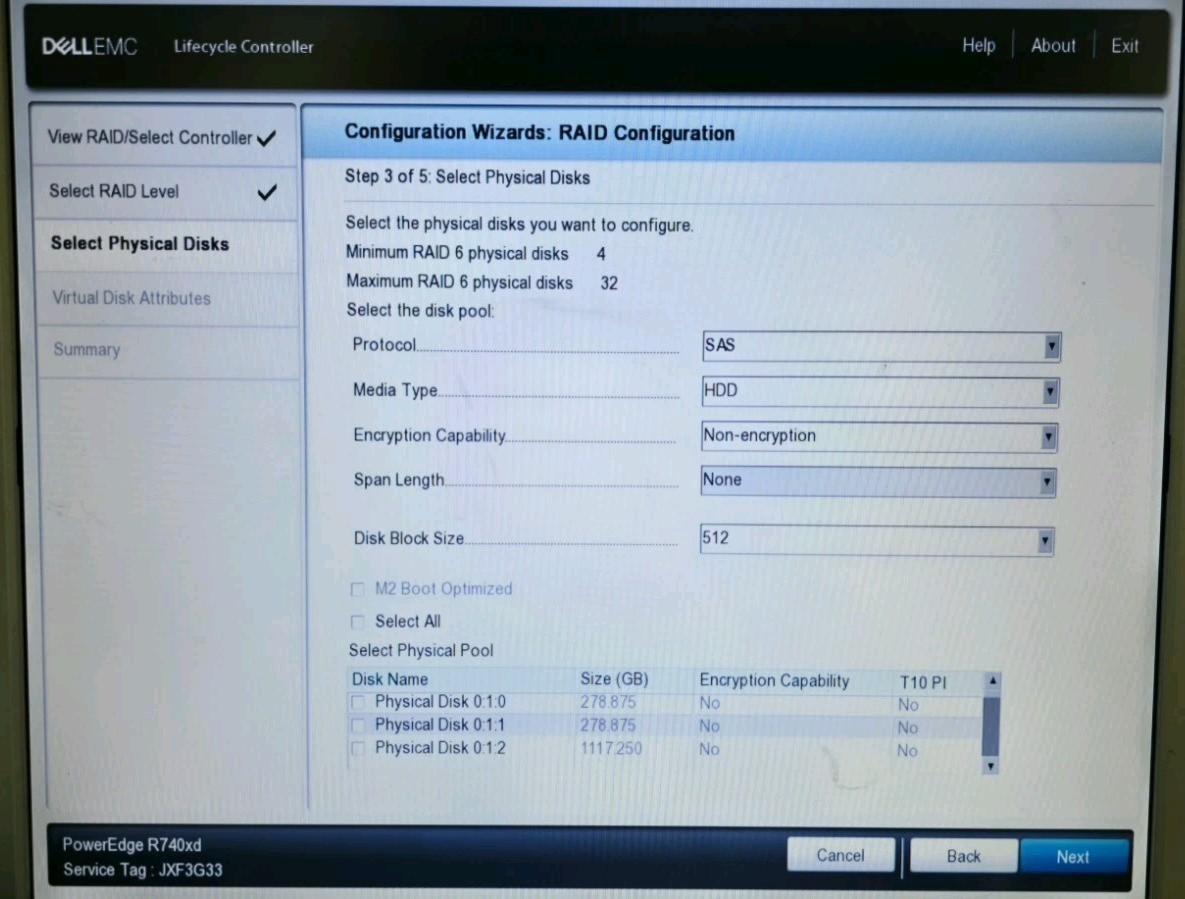Image resolution: width=1185 pixels, height=899 pixels.
Task: Click the Dell EMC logo
Action: pos(89,45)
